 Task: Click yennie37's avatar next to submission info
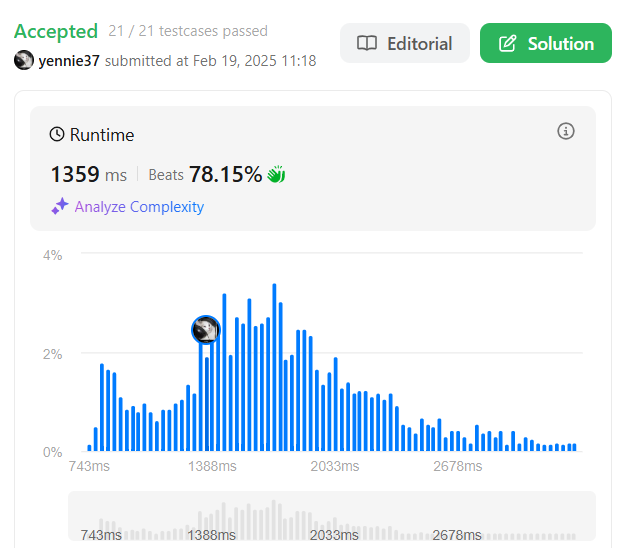24,60
